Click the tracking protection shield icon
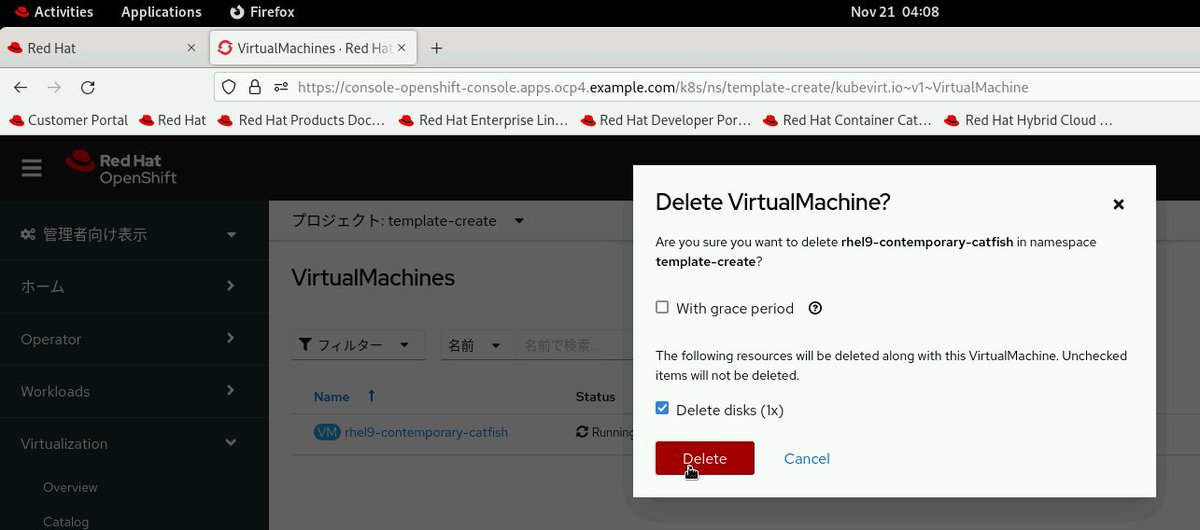 coord(229,87)
